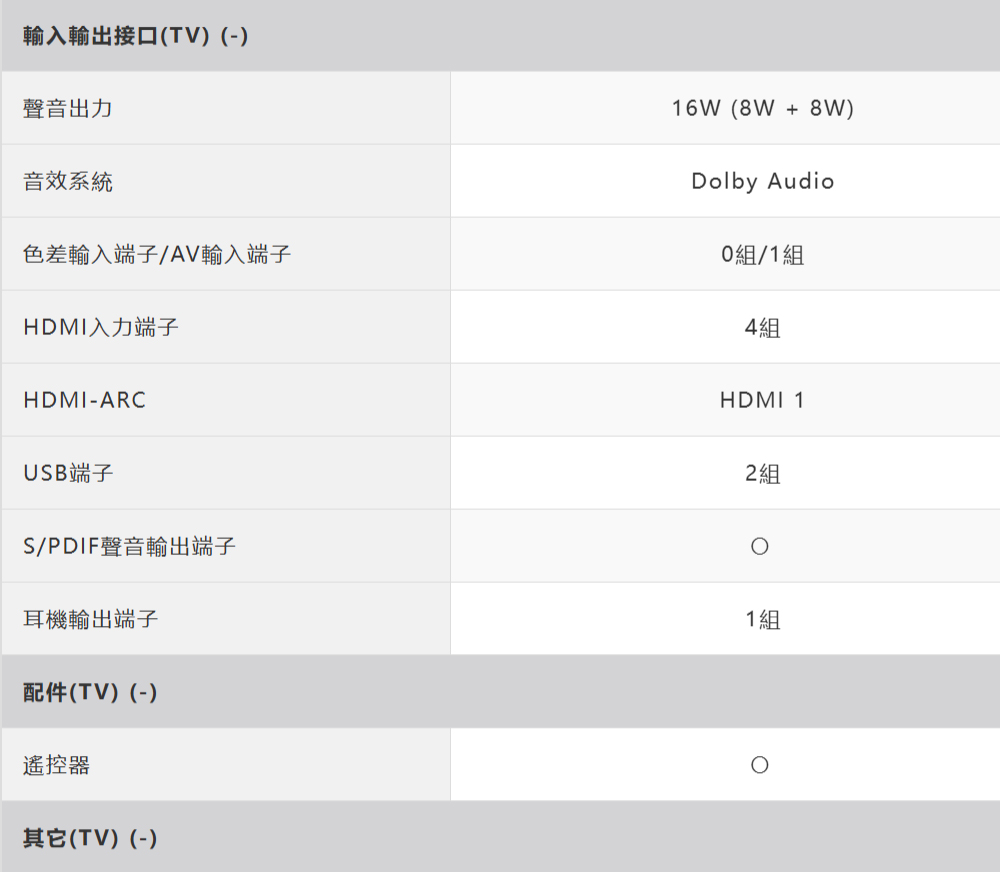Collapse the 配件(TV) section
Viewport: 1000px width, 872px height.
coord(91,692)
